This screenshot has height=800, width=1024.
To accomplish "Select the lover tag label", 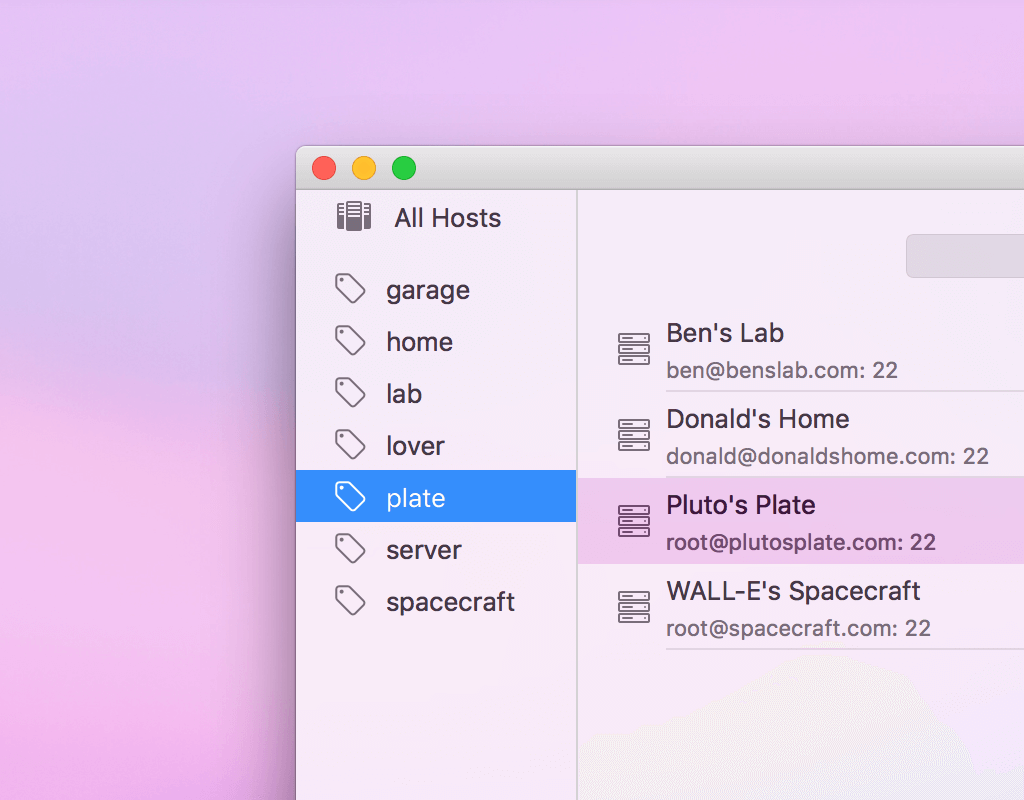I will tap(415, 446).
